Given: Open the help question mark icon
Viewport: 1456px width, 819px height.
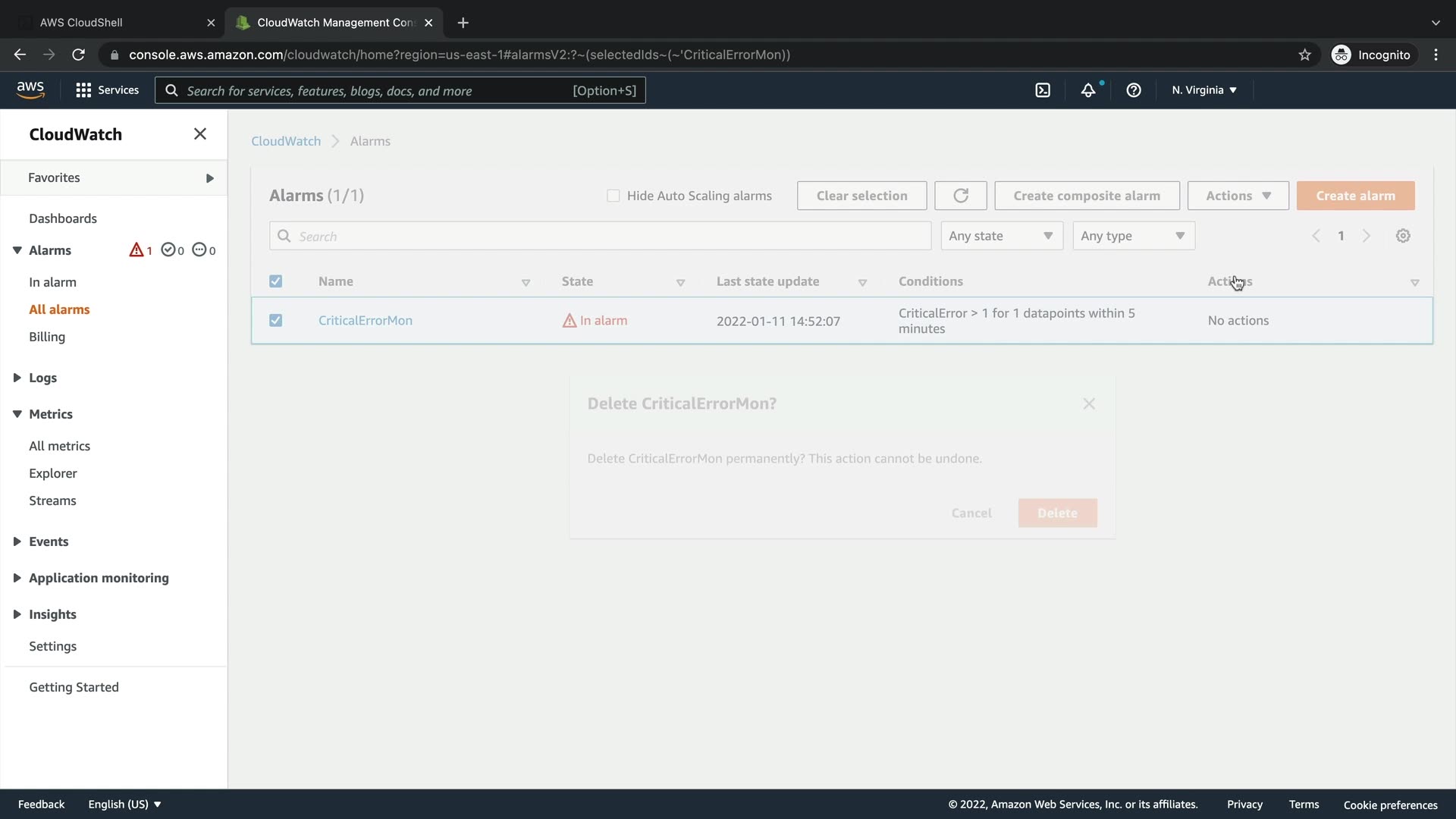Looking at the screenshot, I should pos(1134,90).
